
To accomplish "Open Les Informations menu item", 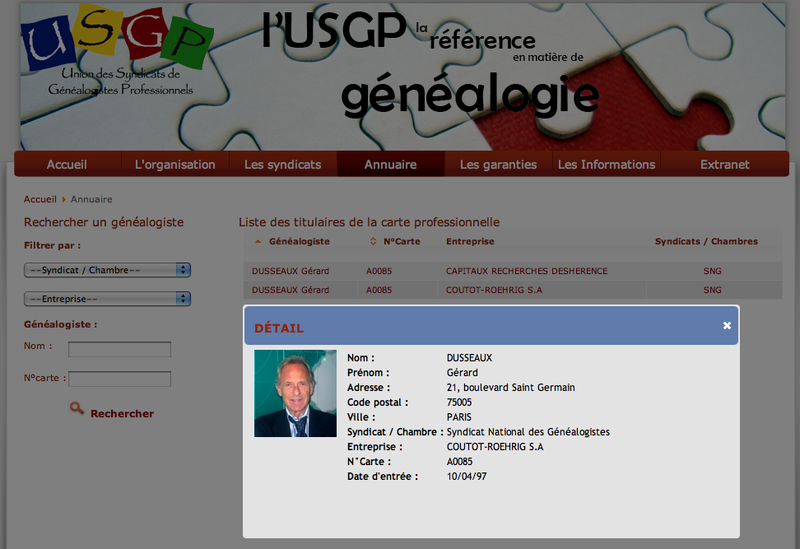I will point(607,164).
